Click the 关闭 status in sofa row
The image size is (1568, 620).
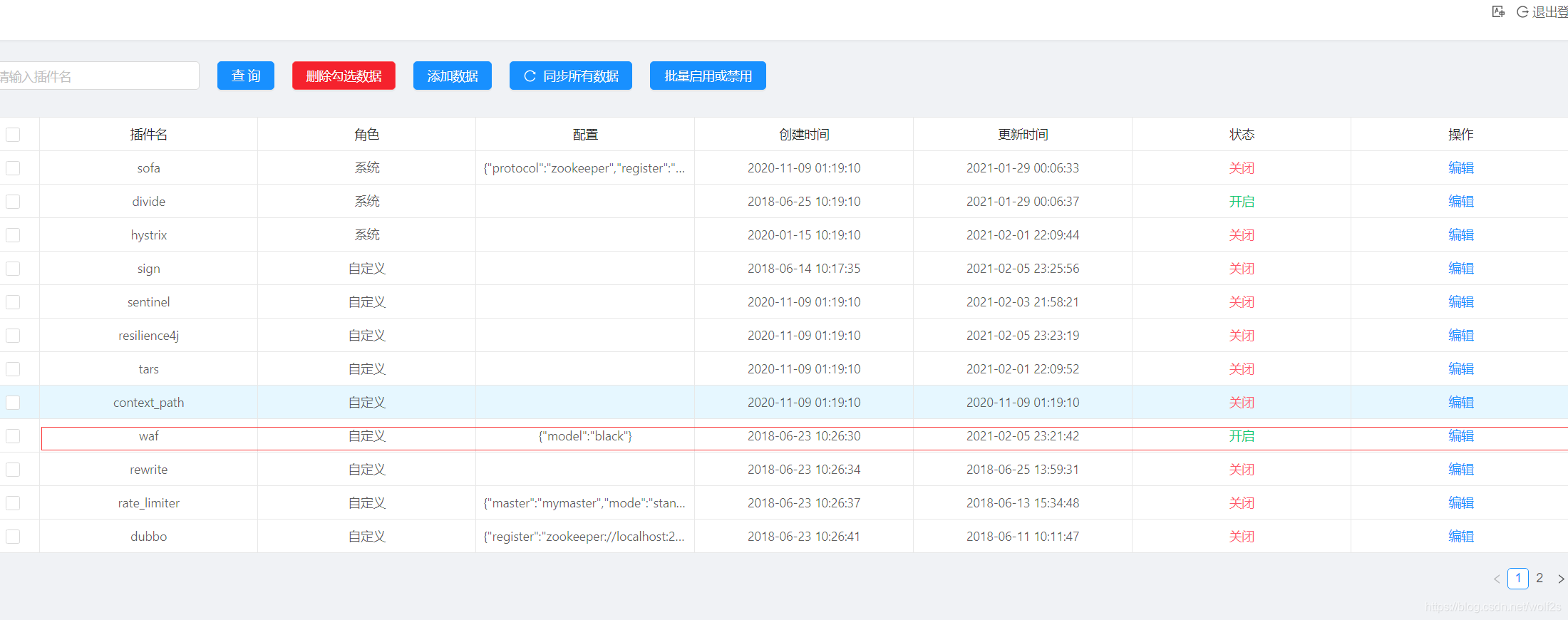tap(1242, 168)
